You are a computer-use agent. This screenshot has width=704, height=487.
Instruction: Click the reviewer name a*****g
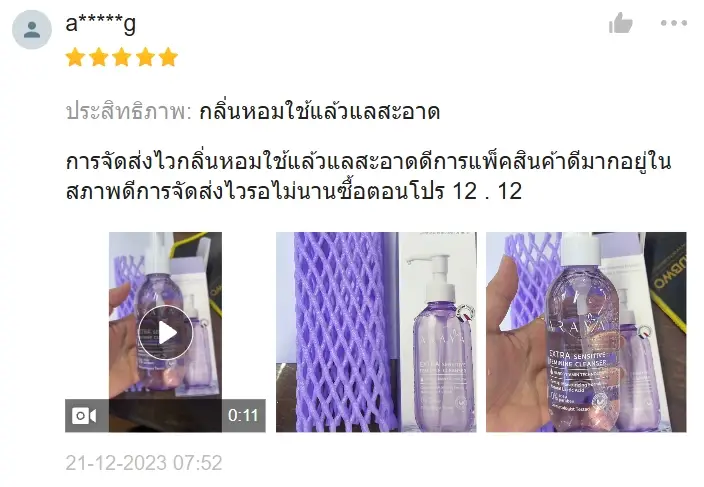click(100, 23)
